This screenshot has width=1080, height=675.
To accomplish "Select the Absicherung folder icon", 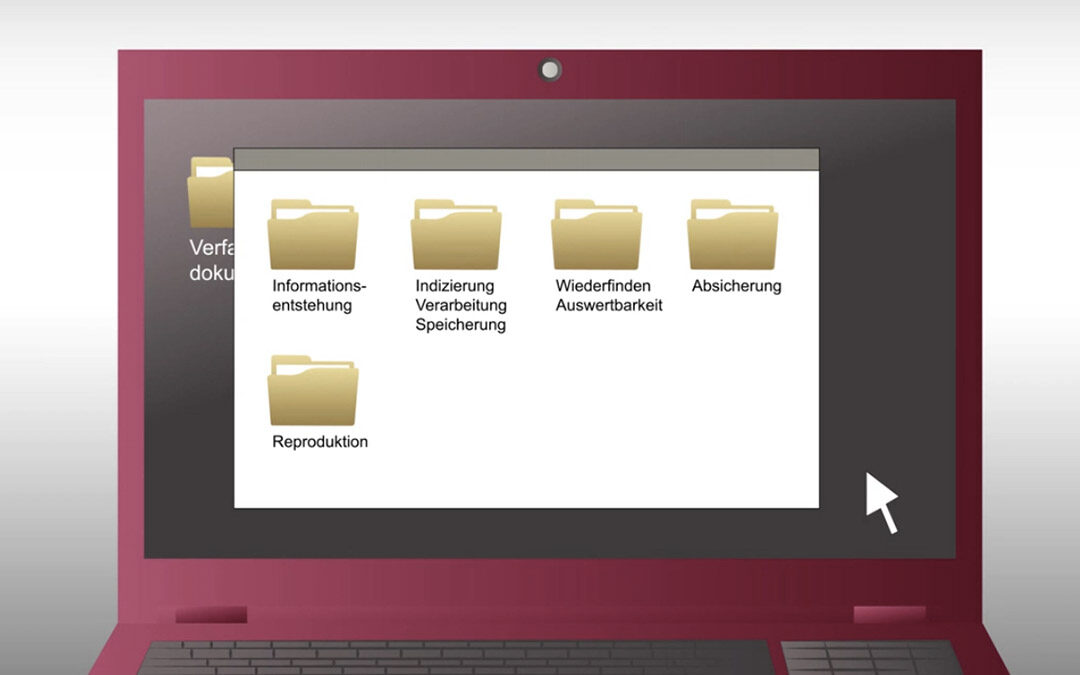I will [733, 234].
